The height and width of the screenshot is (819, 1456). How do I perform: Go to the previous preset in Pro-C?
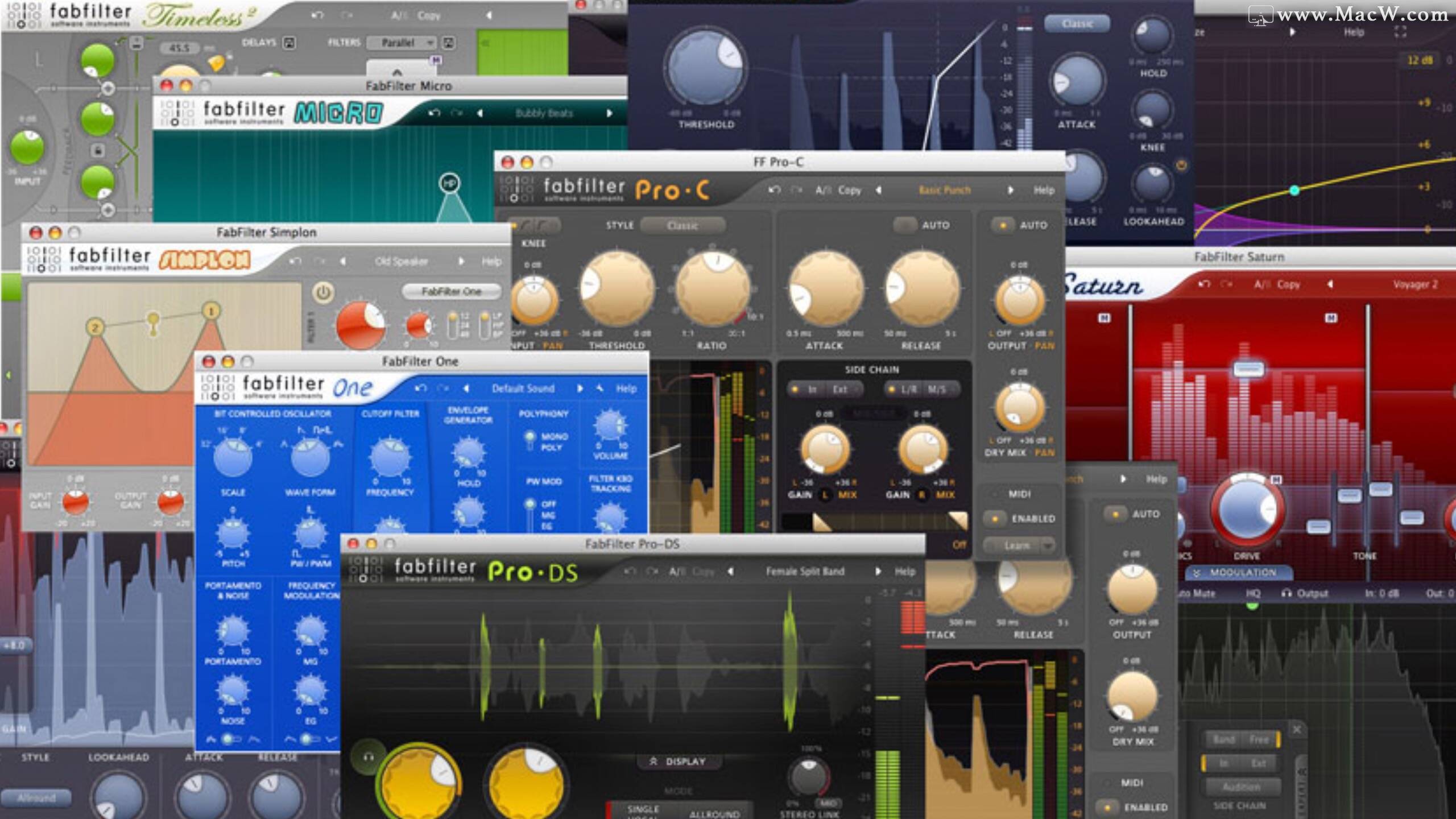879,190
